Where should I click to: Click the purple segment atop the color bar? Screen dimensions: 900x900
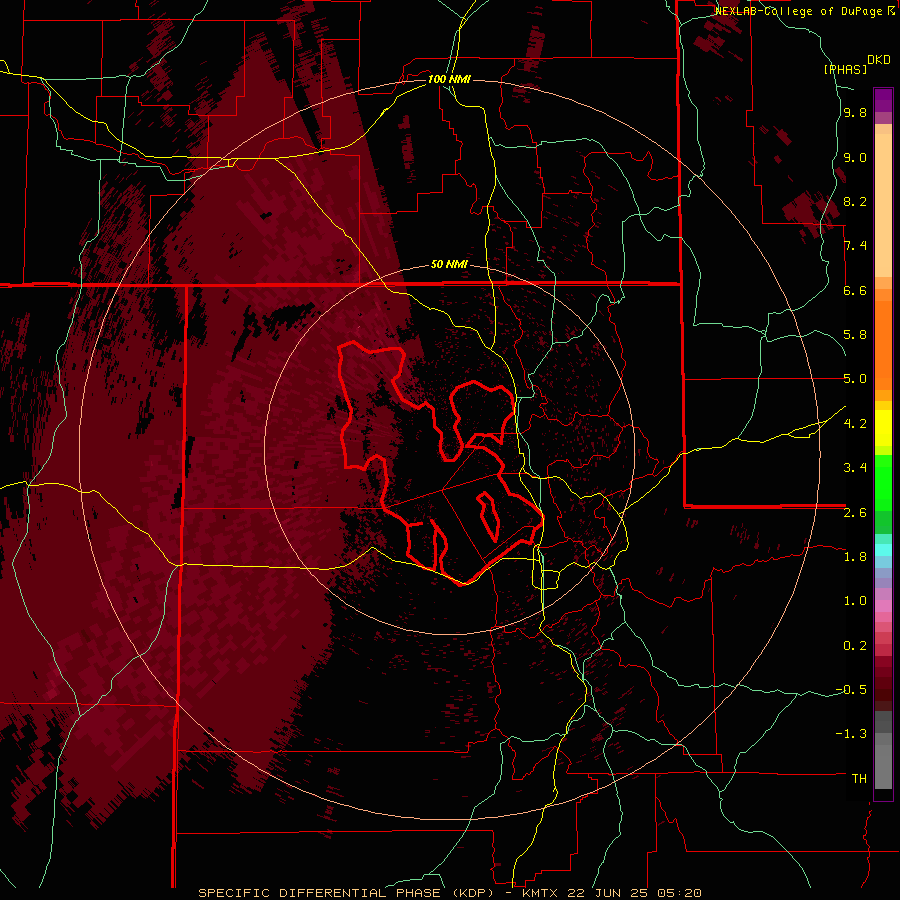(883, 100)
